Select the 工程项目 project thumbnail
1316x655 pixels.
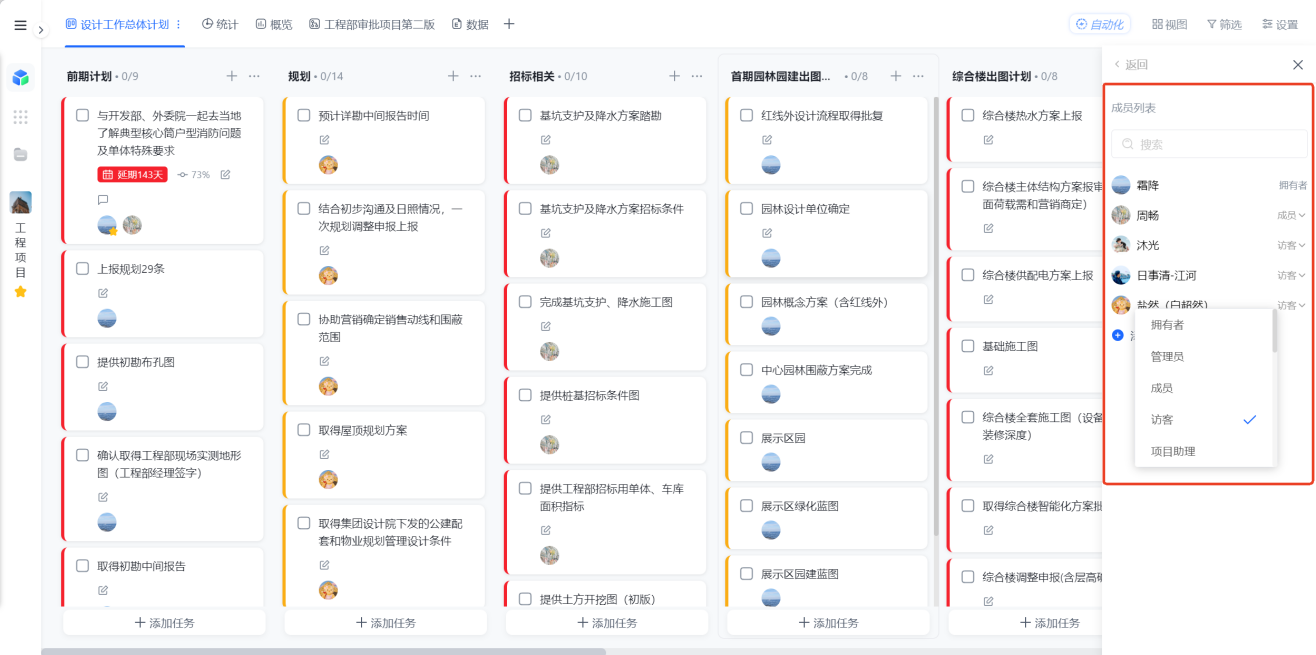point(20,202)
